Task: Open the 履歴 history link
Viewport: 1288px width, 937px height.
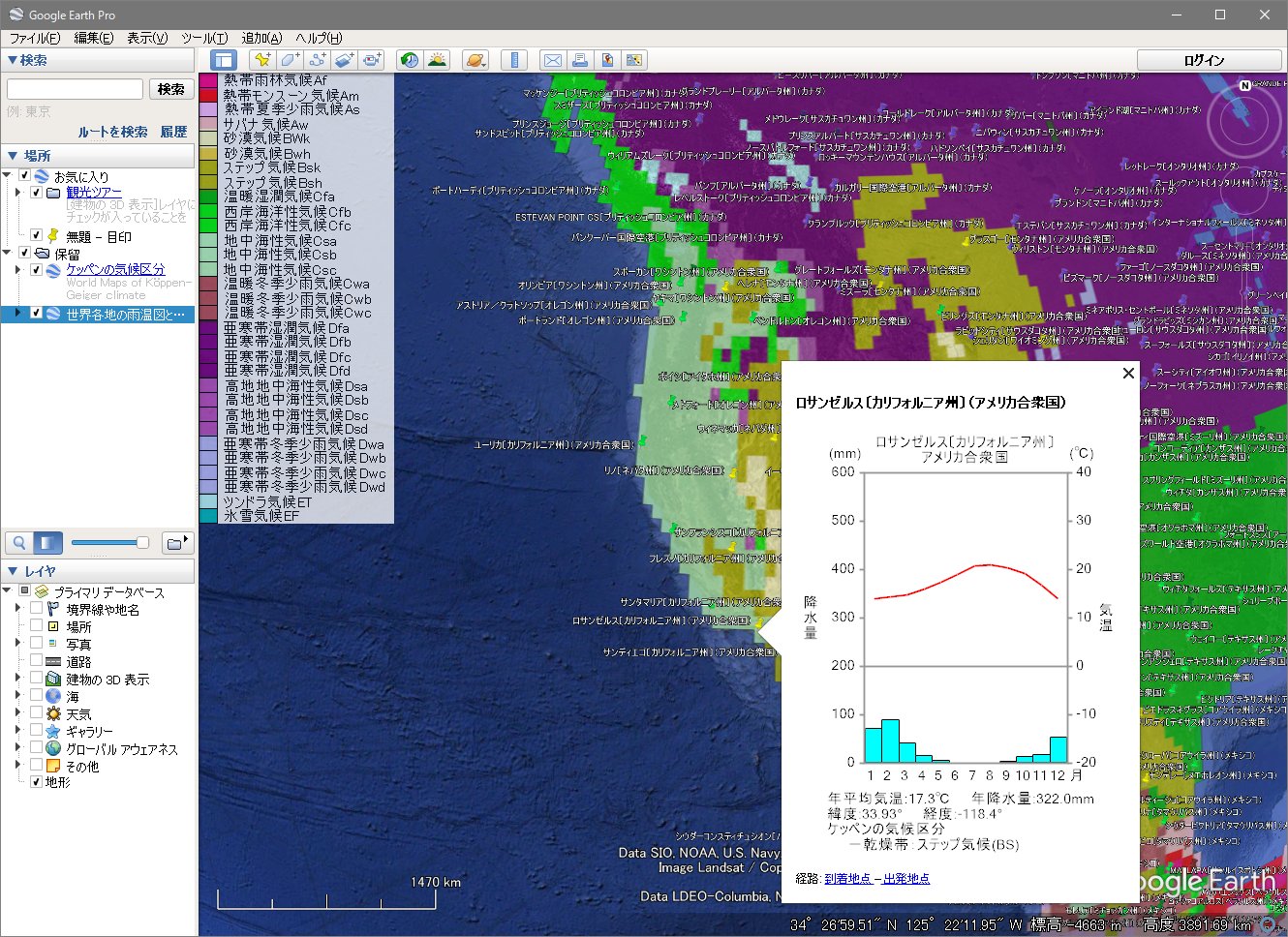Action: pyautogui.click(x=173, y=132)
